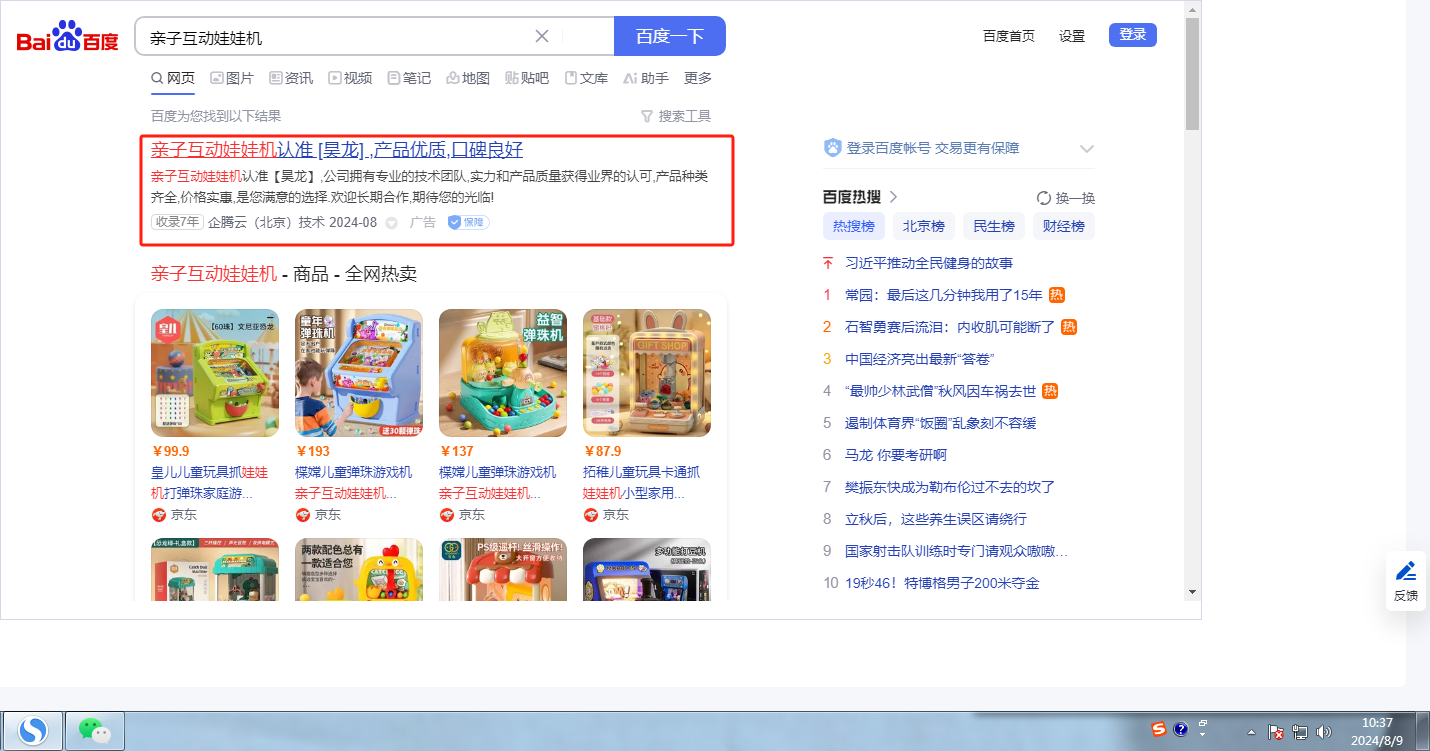The height and width of the screenshot is (751, 1430).
Task: Expand the dropdown arrow beside 2024-08
Action: coord(392,223)
